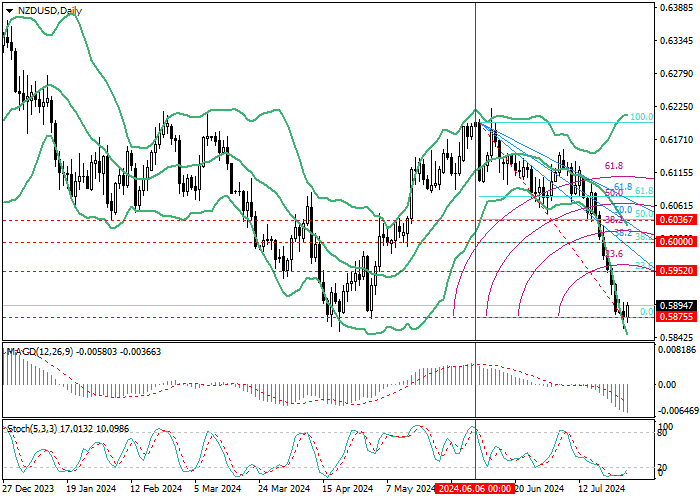Click the 12 Jul 2024 date label

pyautogui.click(x=602, y=488)
